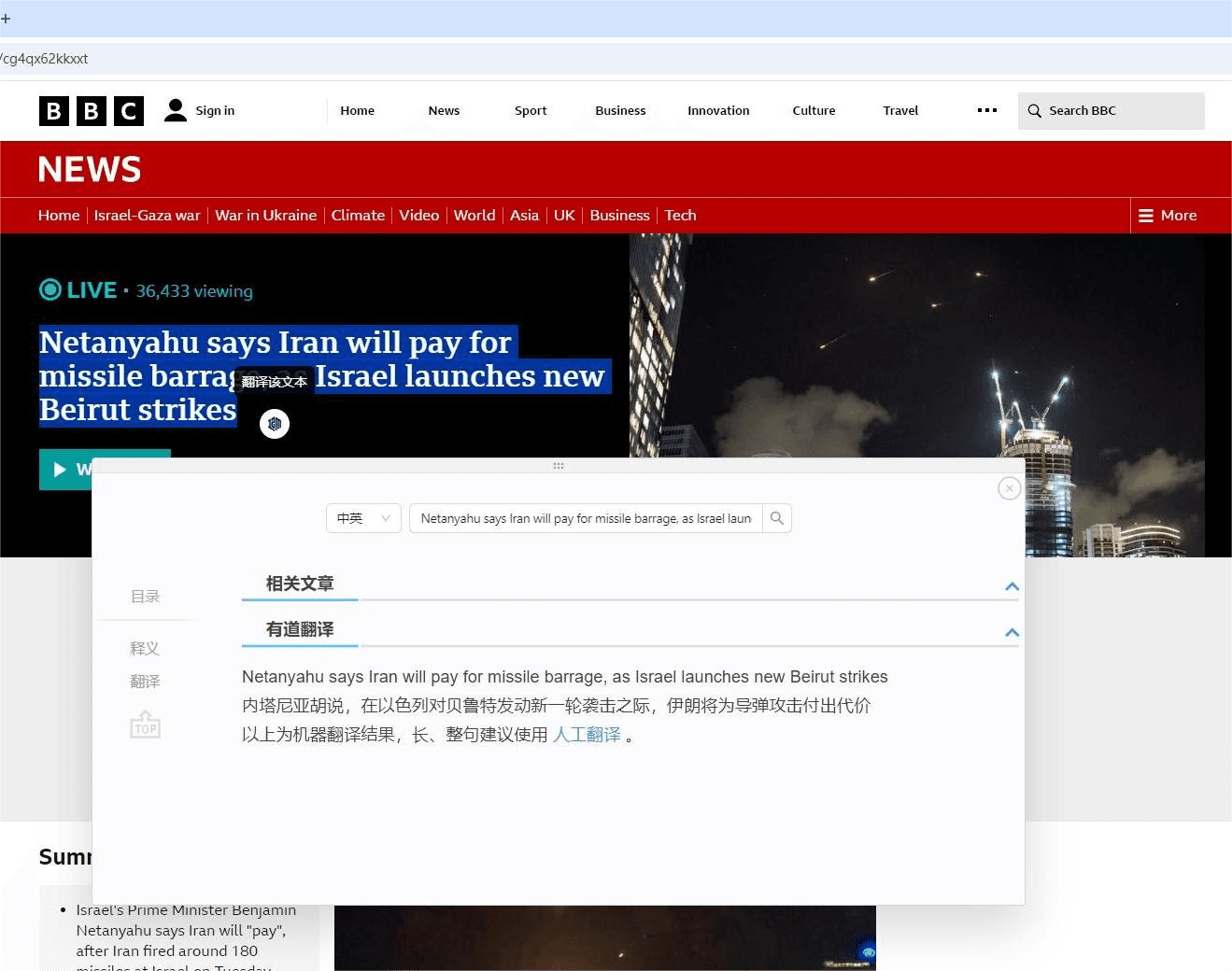This screenshot has height=971, width=1232.
Task: Open the More menu in news bar
Action: coord(1168,216)
